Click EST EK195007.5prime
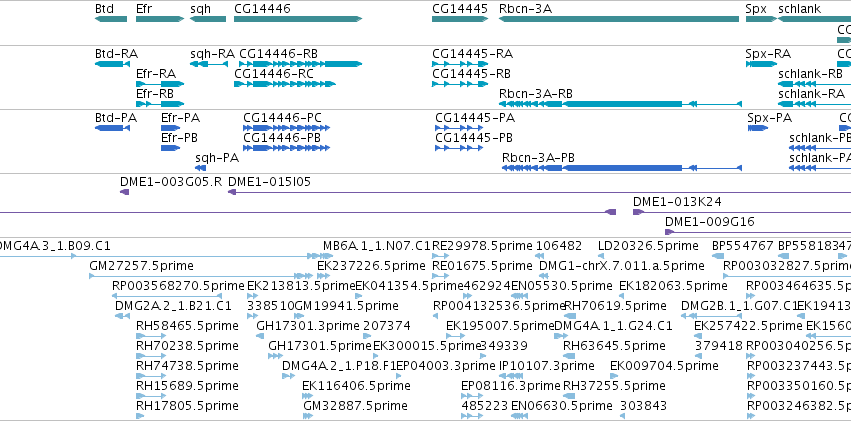This screenshot has height=421, width=851. [x=455, y=336]
